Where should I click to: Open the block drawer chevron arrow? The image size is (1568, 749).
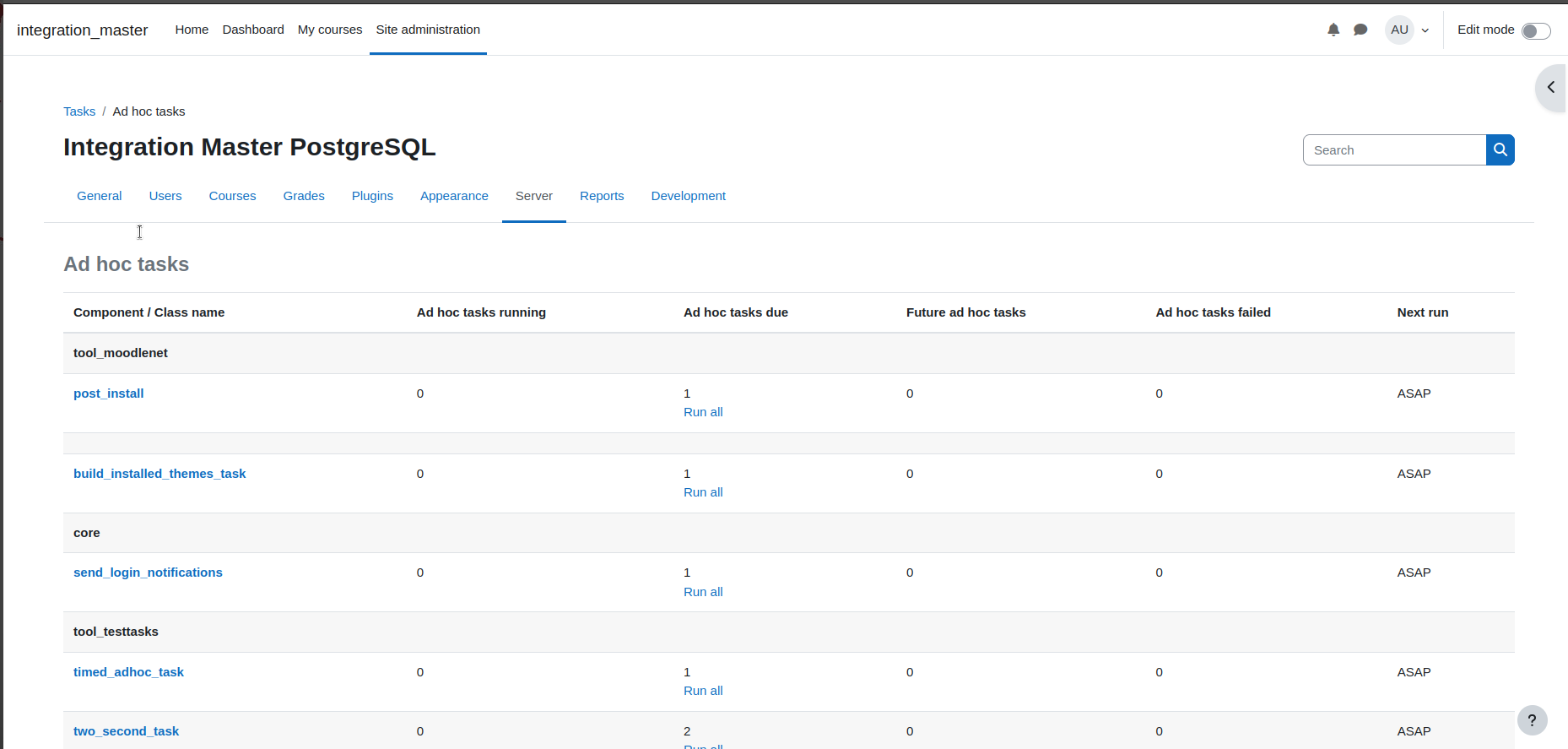point(1551,87)
